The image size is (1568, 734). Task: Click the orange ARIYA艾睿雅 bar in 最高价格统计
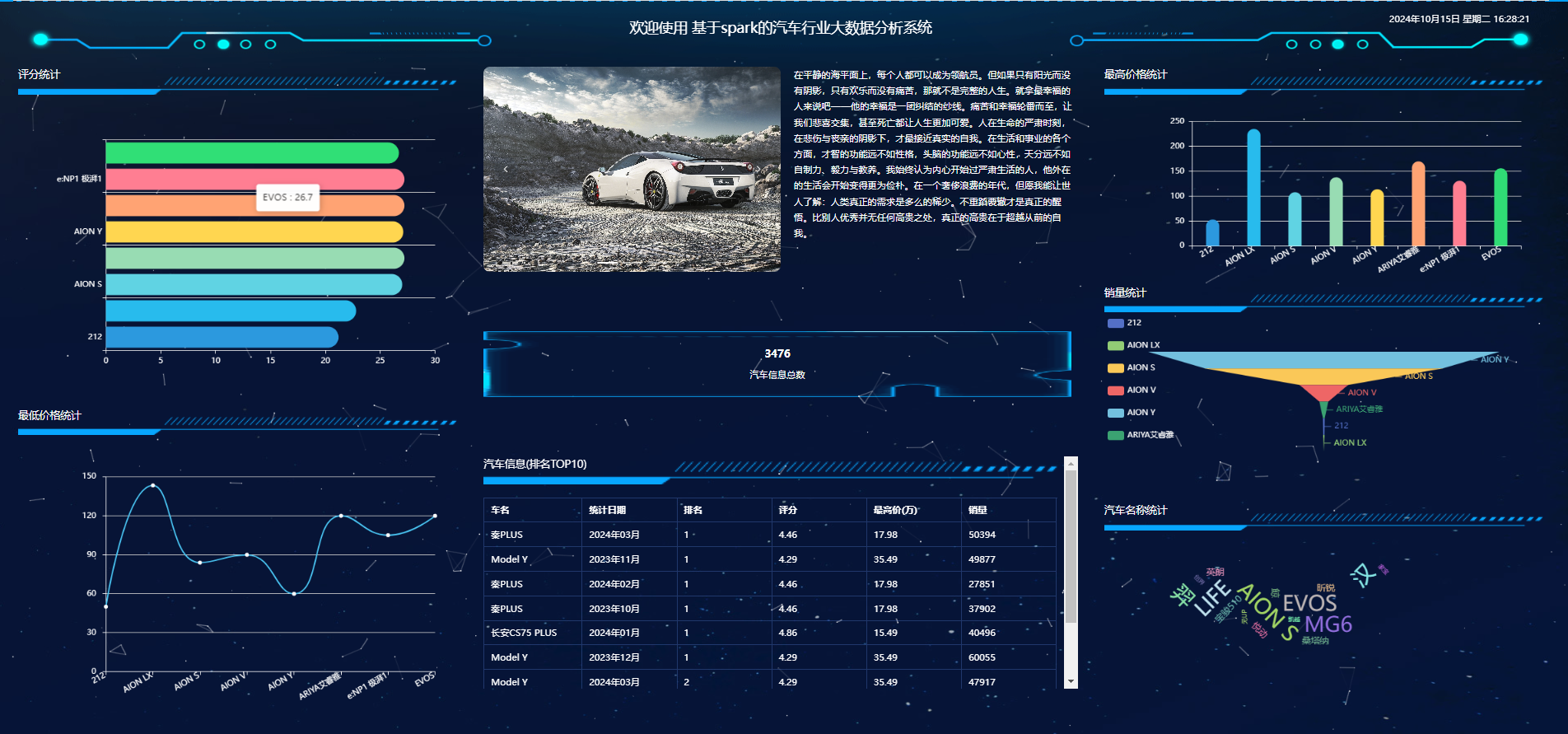point(1418,204)
